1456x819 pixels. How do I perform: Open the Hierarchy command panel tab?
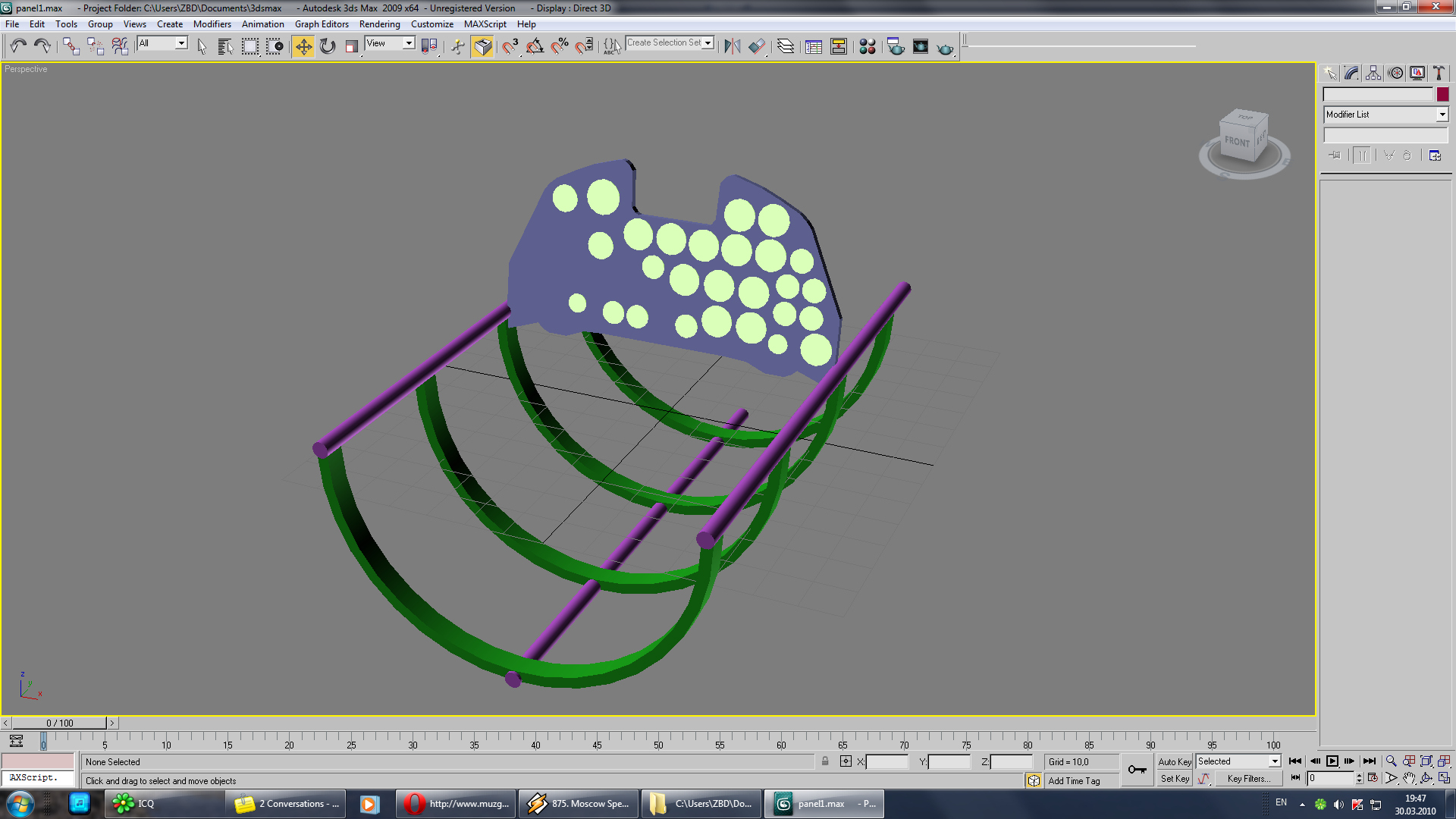[x=1373, y=74]
